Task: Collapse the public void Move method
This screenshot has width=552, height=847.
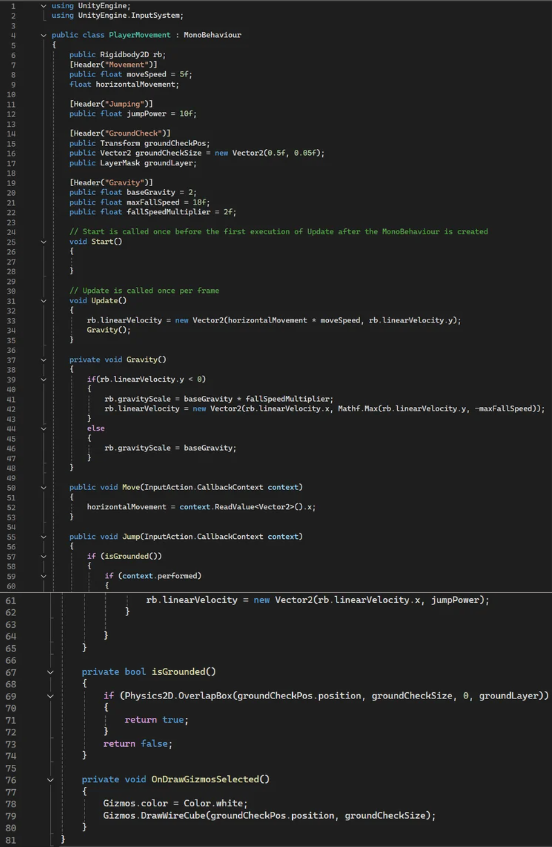Action: pos(43,487)
